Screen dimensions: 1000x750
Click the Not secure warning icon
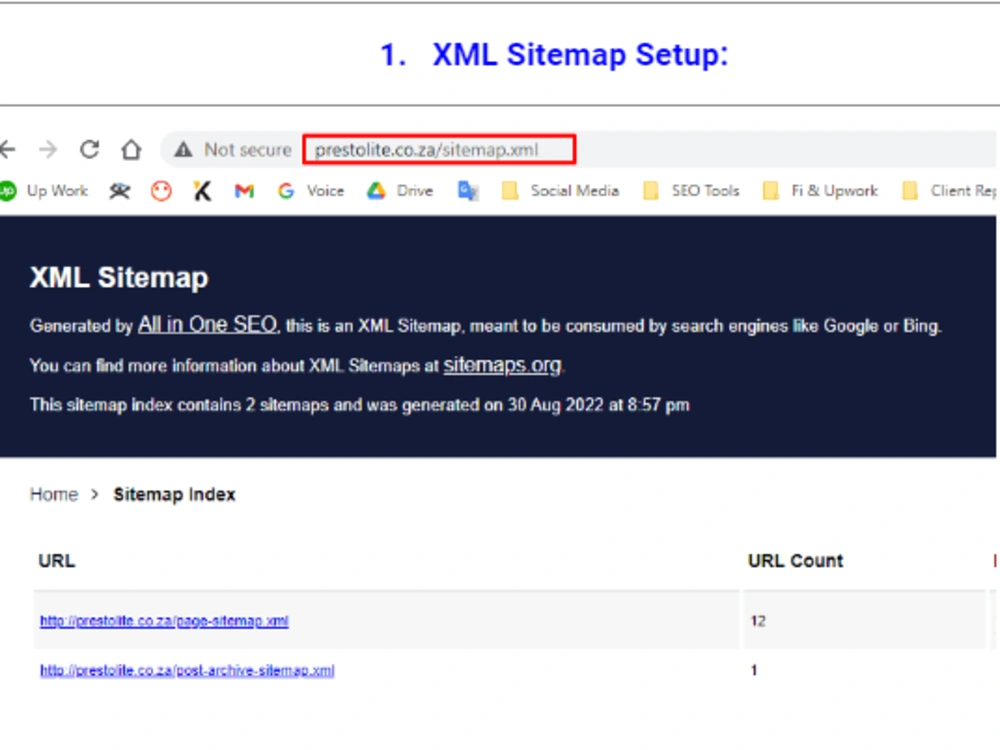tap(183, 150)
